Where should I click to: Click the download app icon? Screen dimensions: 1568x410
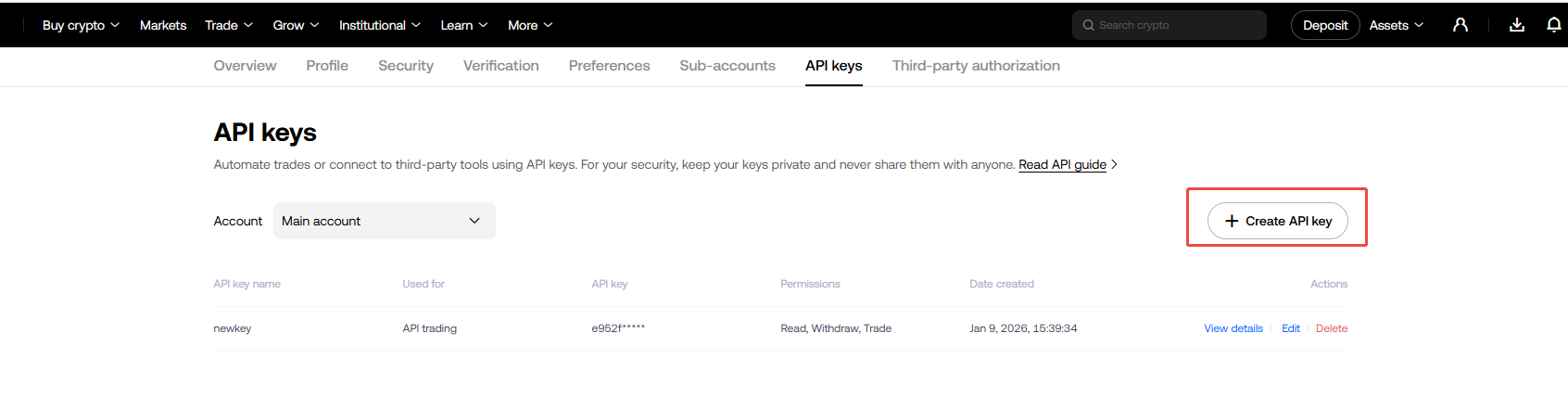pyautogui.click(x=1517, y=25)
